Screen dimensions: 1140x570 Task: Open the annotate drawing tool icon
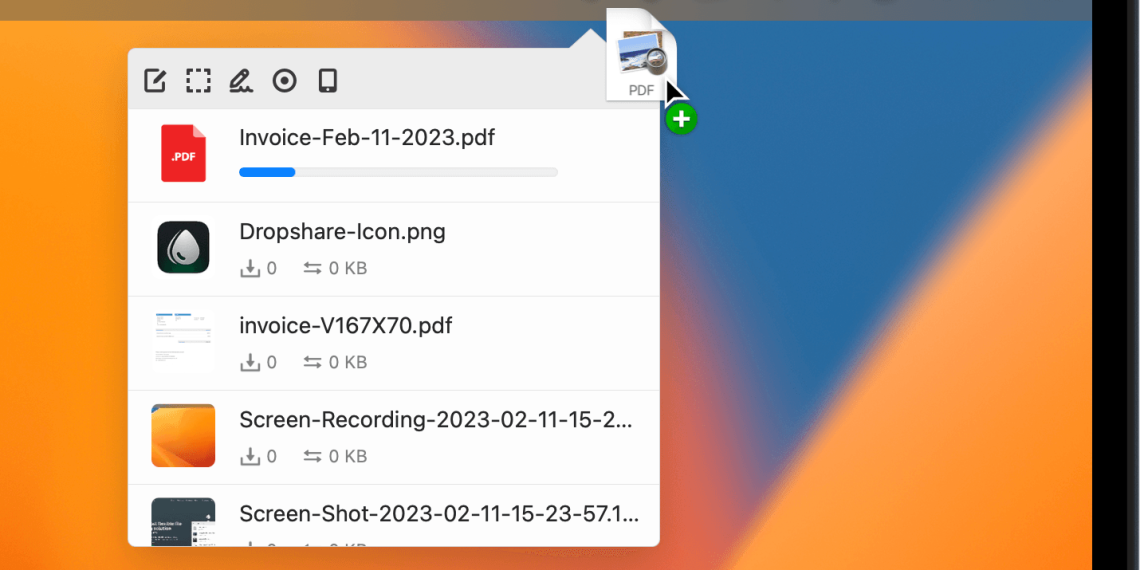[x=241, y=80]
